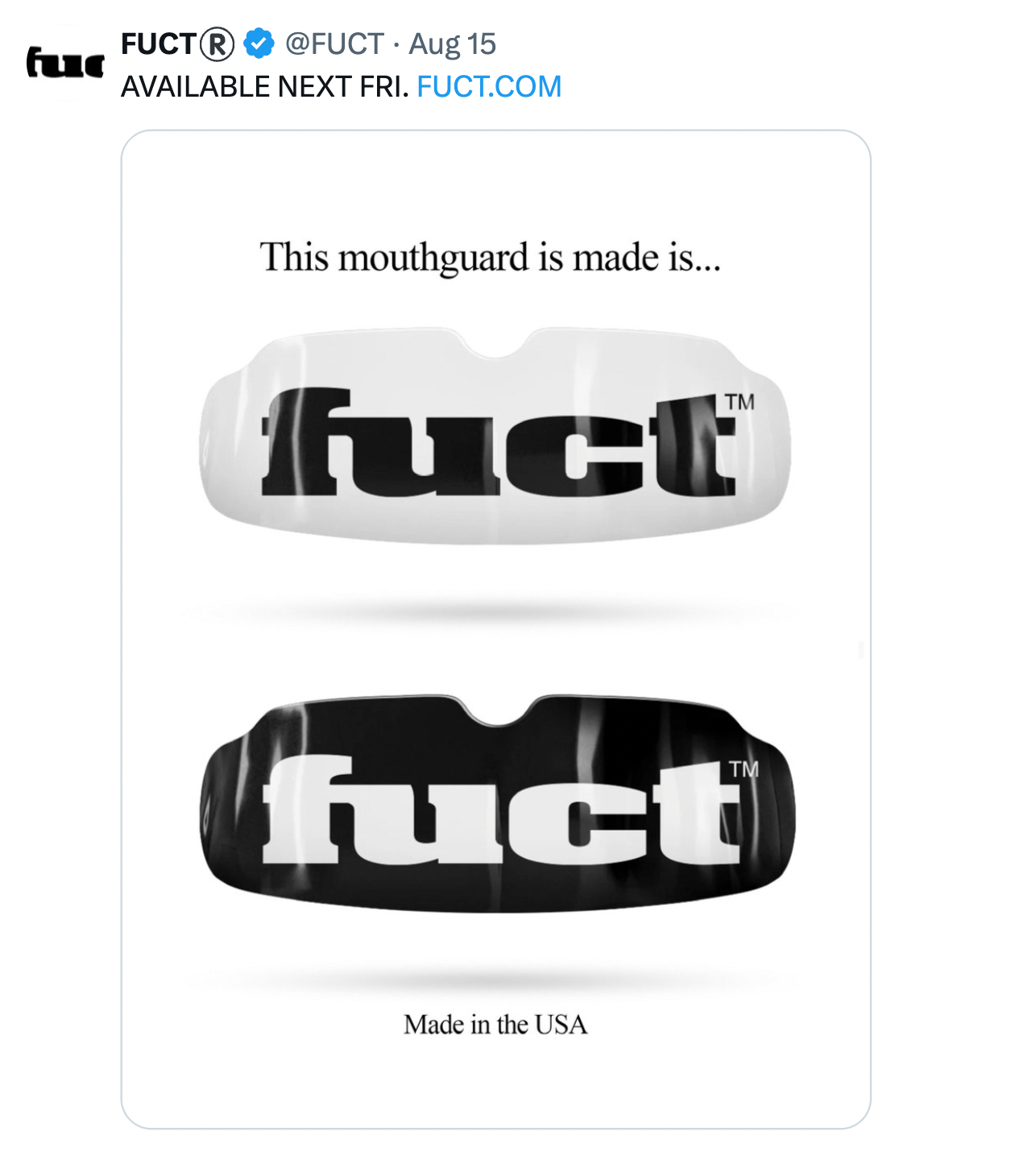This screenshot has height=1152, width=1036.
Task: Click the center notch of the white mouthguard
Action: (496, 345)
